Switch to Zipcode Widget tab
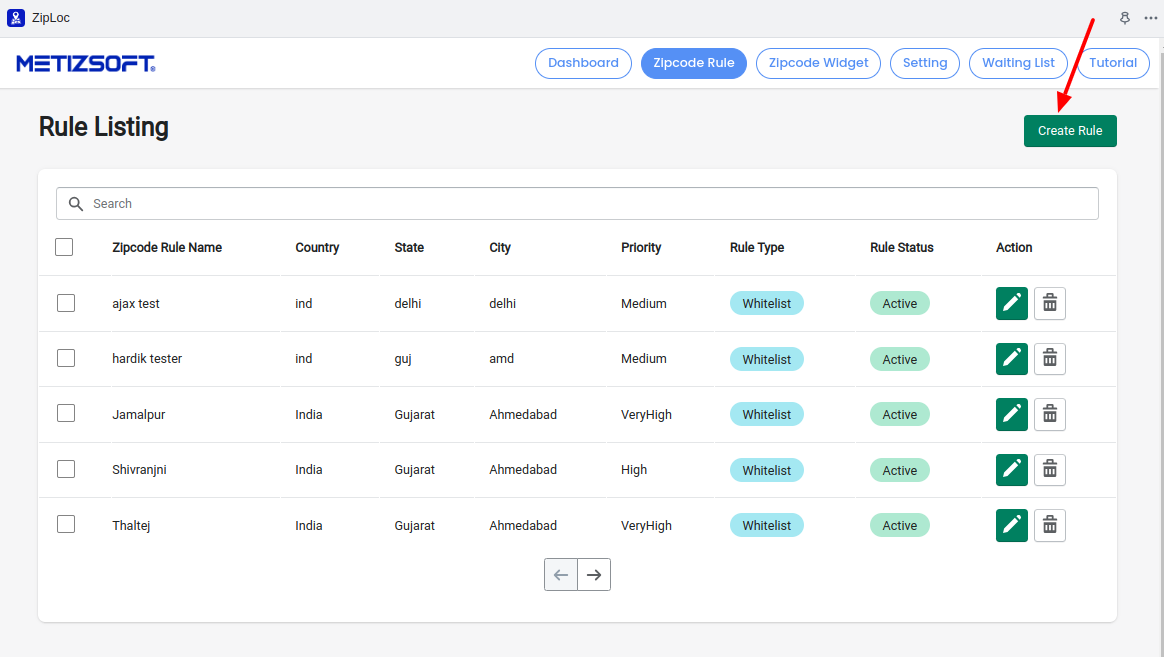 click(818, 63)
